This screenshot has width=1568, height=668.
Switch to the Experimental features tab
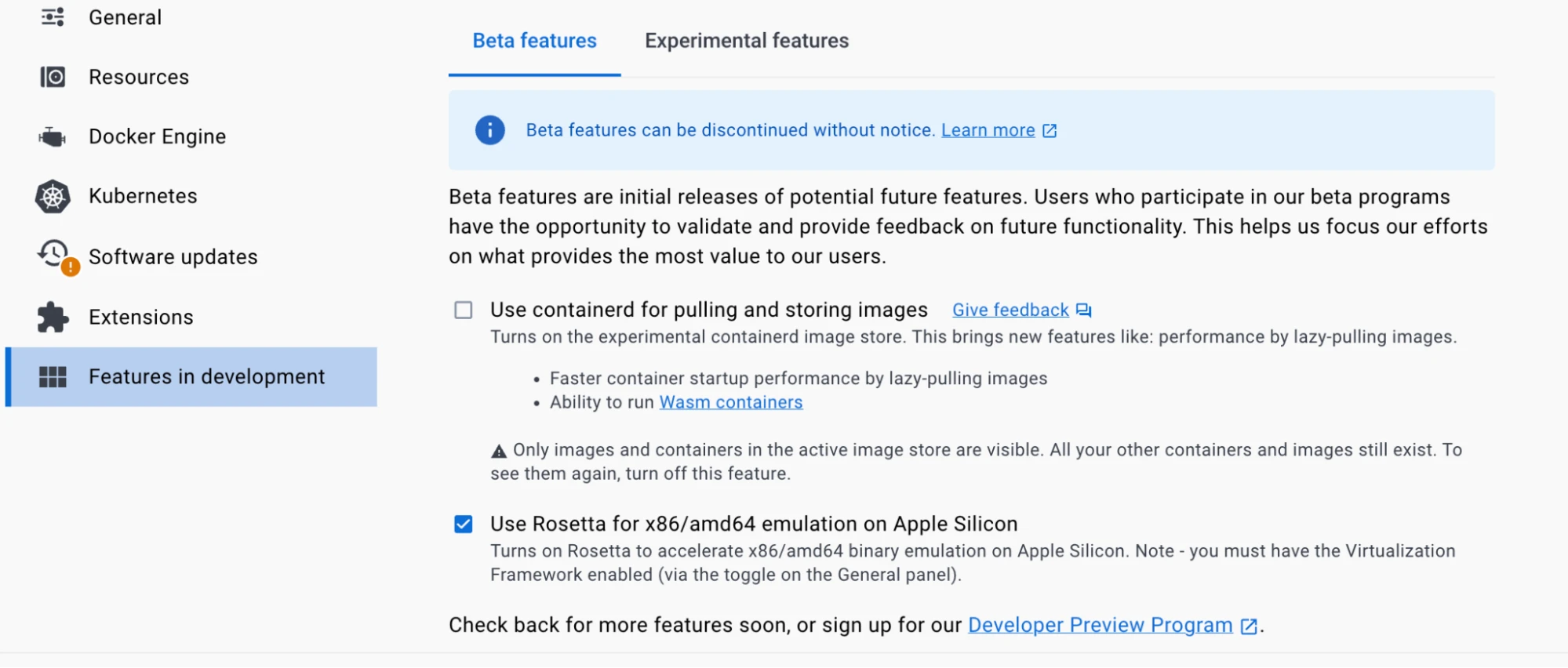click(x=746, y=41)
